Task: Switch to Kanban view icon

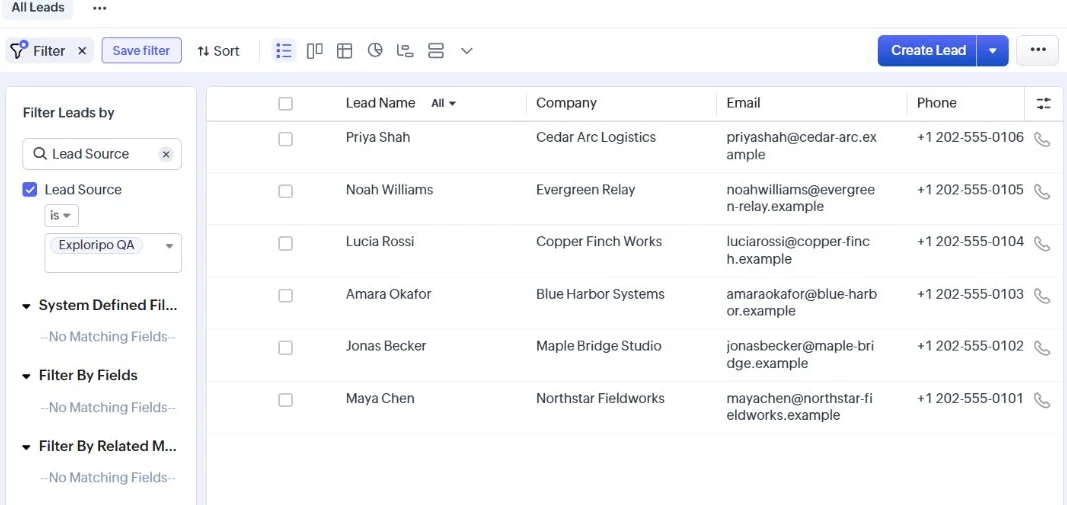Action: click(x=314, y=50)
